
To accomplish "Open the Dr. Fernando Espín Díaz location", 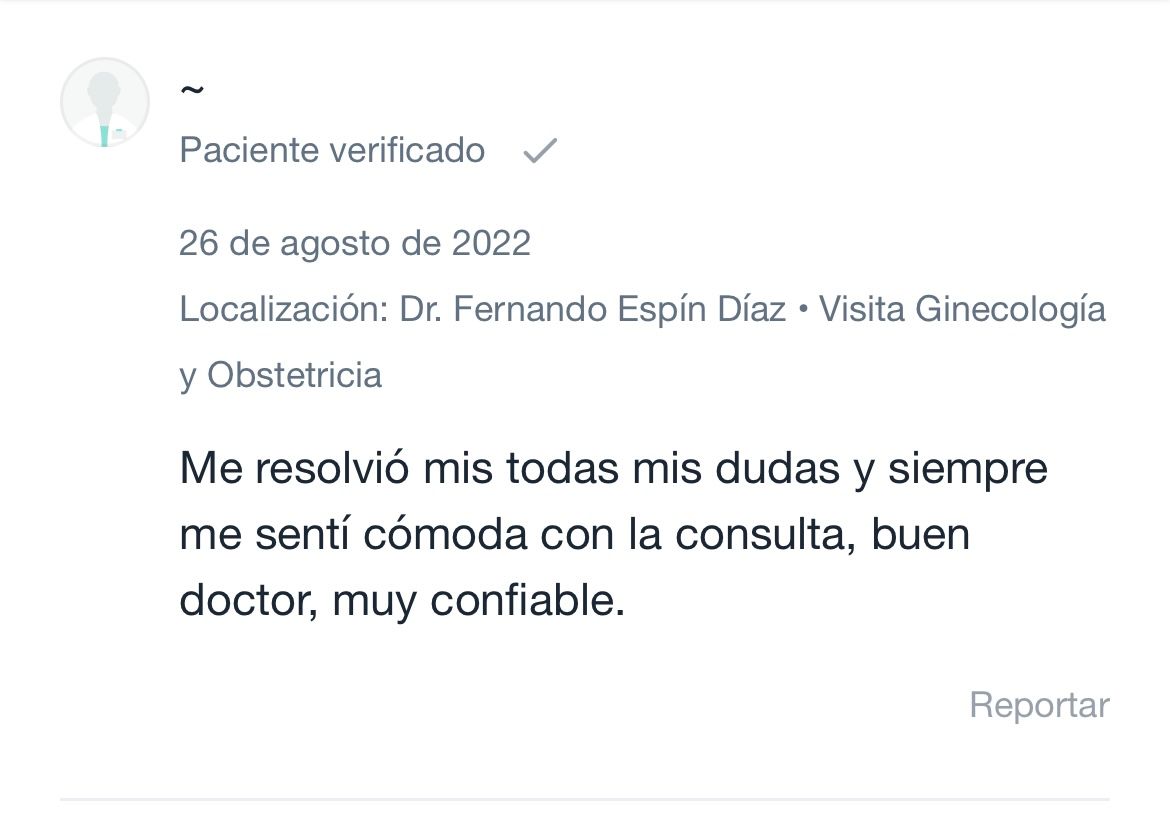I will (592, 309).
